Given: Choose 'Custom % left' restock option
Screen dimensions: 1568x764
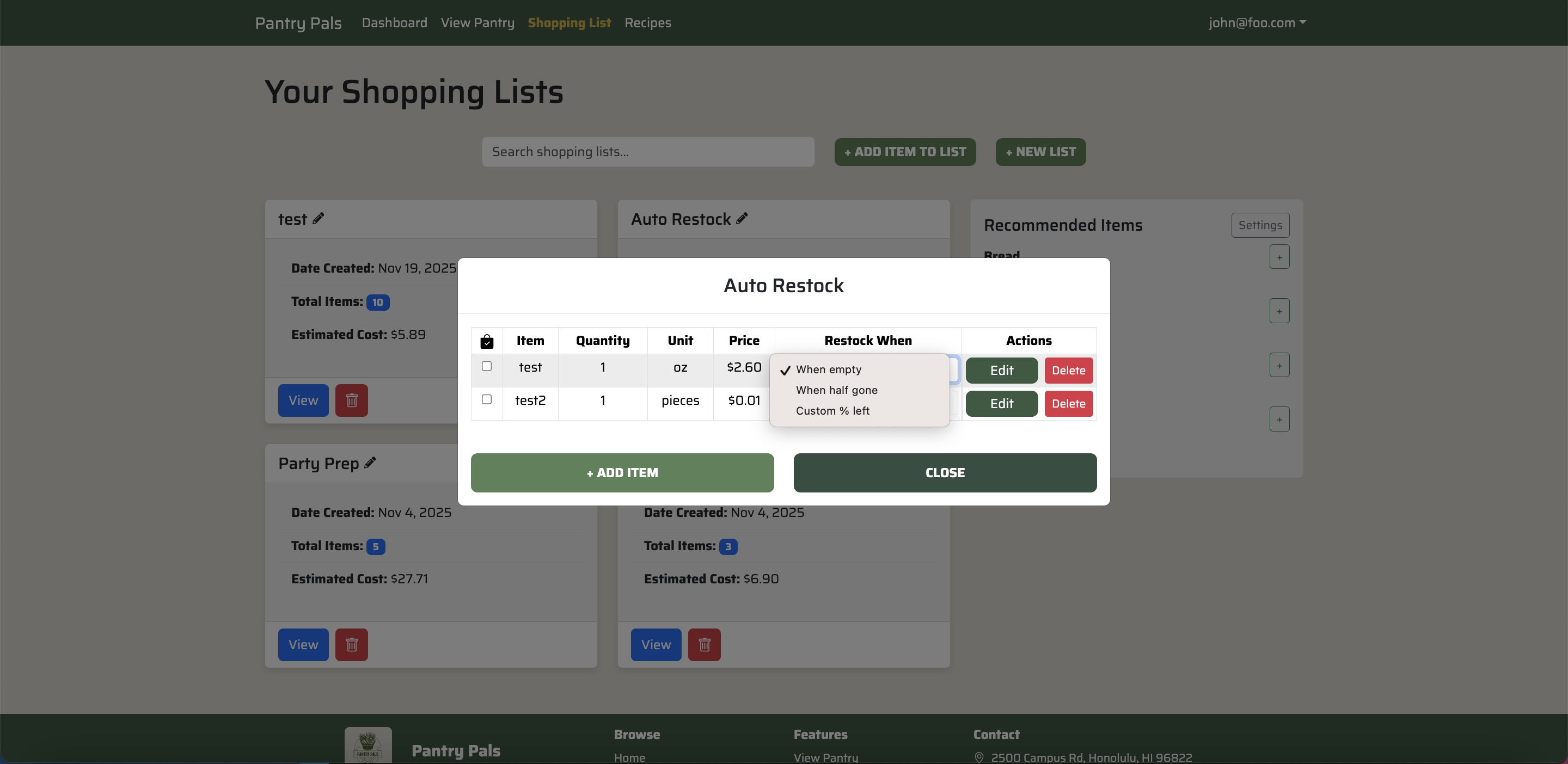Looking at the screenshot, I should click(x=832, y=411).
